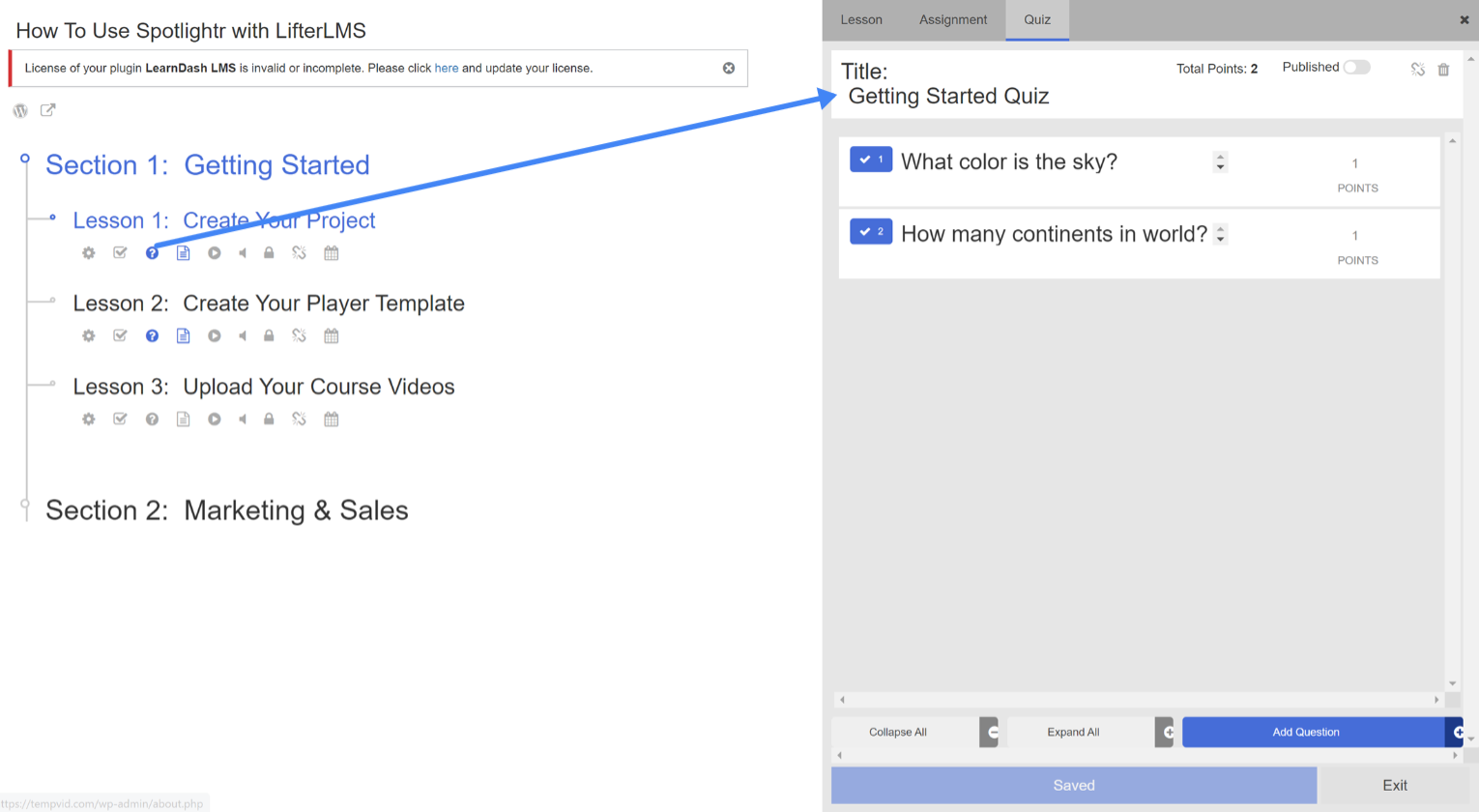Click audio speaker icon under Lesson 1

[x=243, y=253]
